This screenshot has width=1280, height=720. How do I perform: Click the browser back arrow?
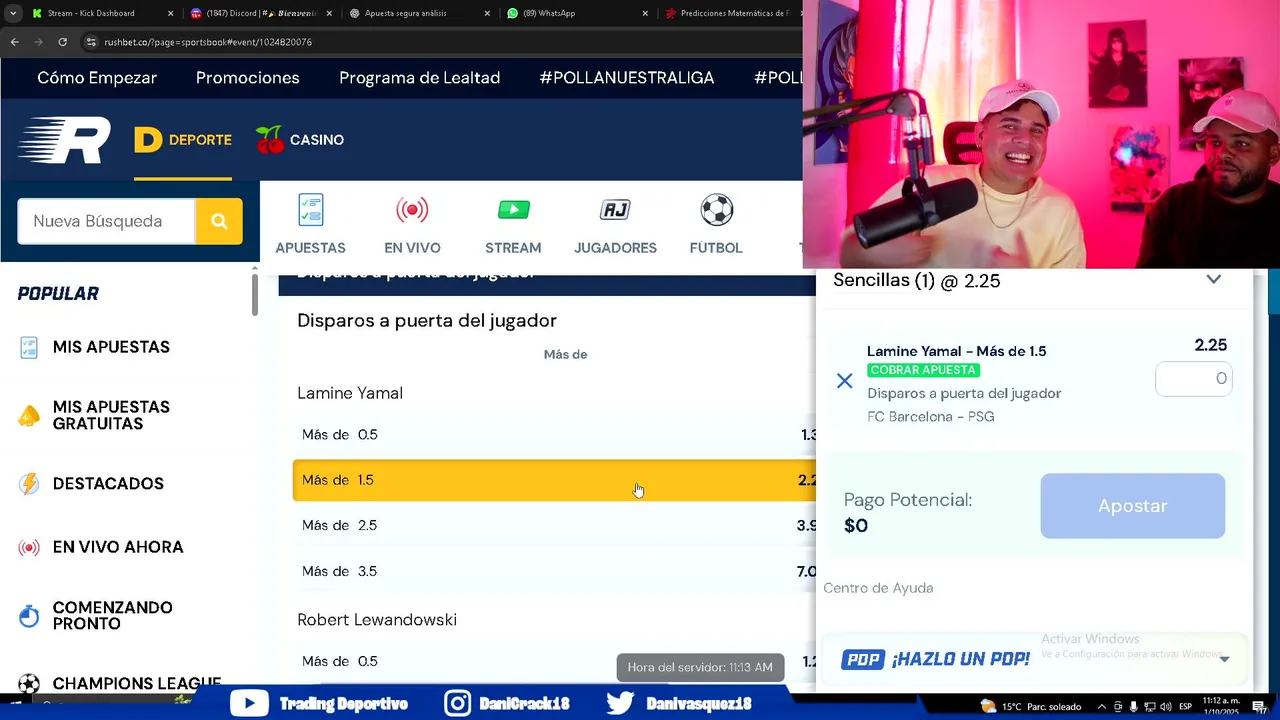pos(14,42)
